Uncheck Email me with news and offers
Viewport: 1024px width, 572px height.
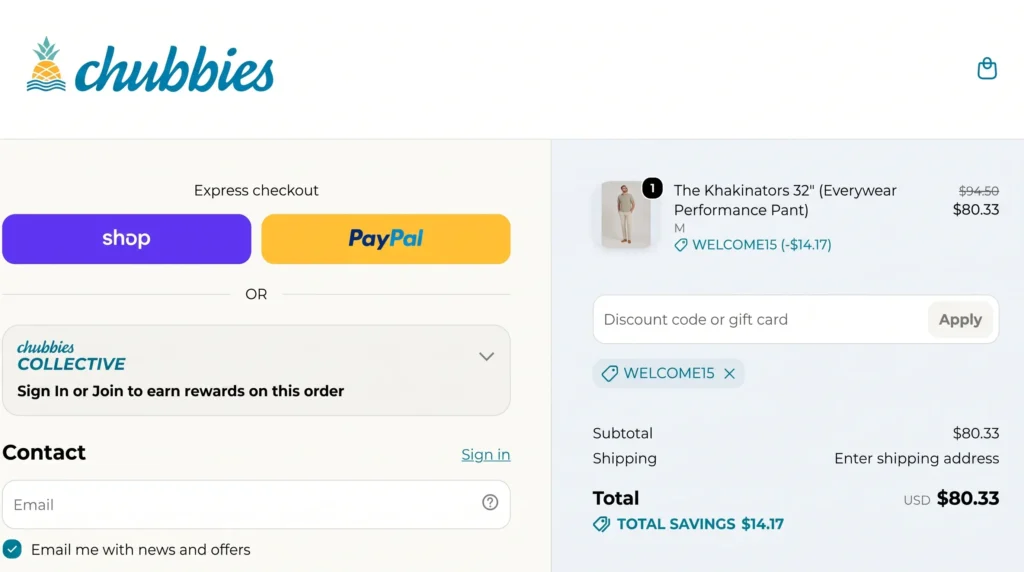pyautogui.click(x=12, y=549)
